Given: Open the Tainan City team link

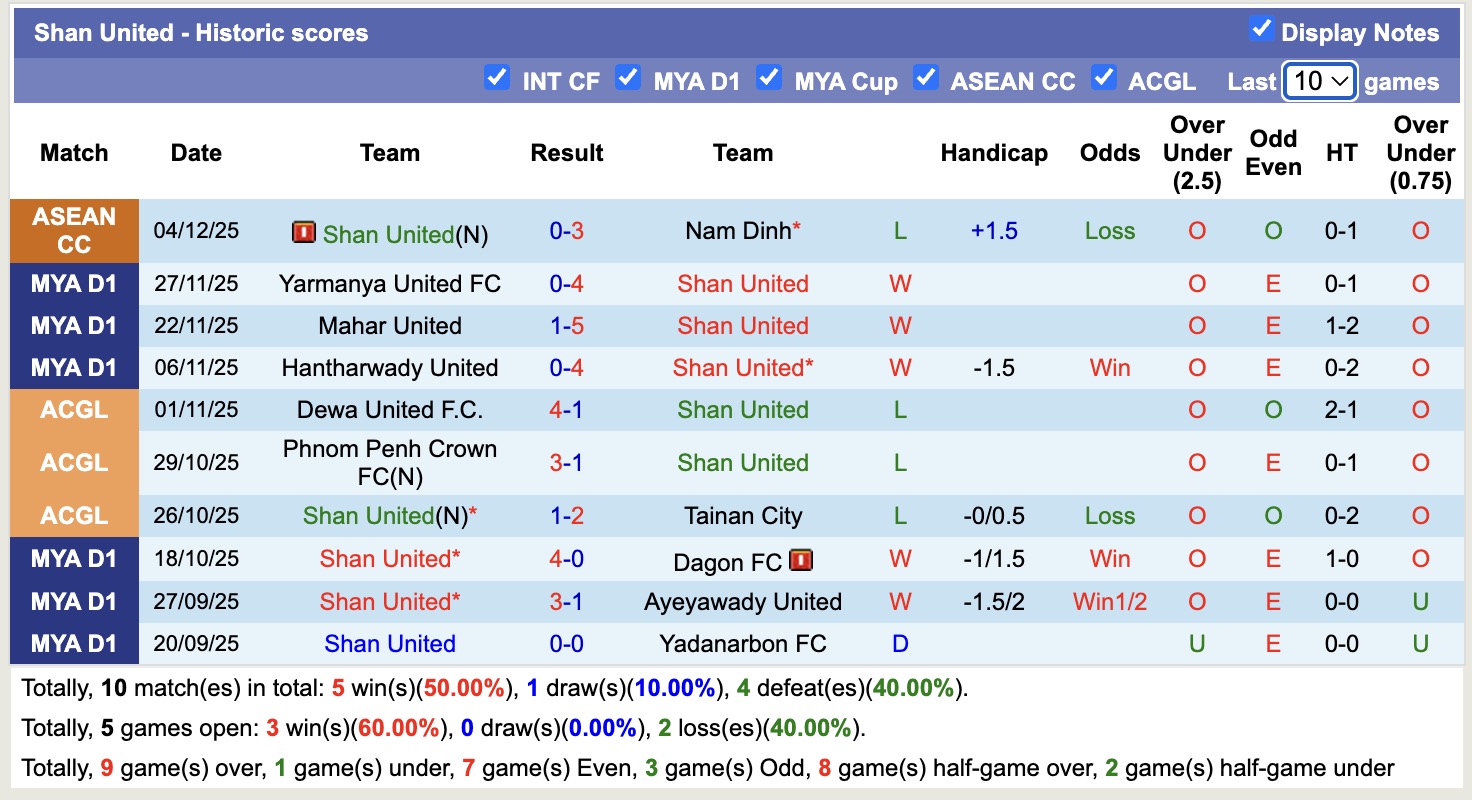Looking at the screenshot, I should (x=743, y=515).
